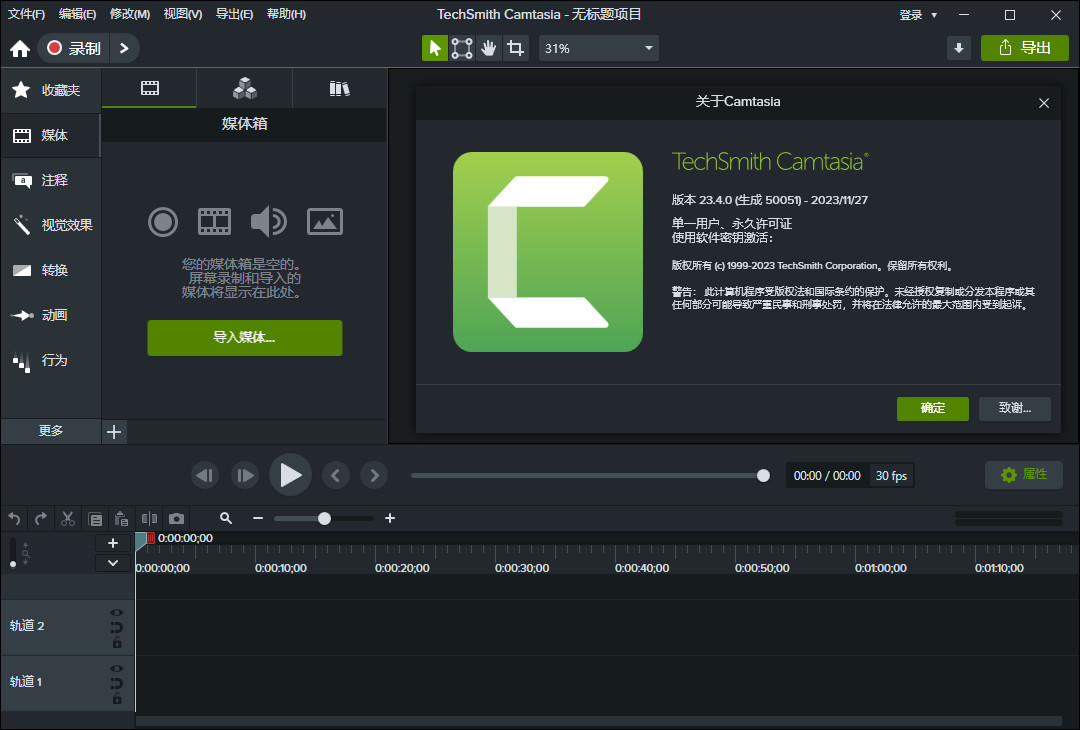Click the previous frame playback button

(205, 475)
